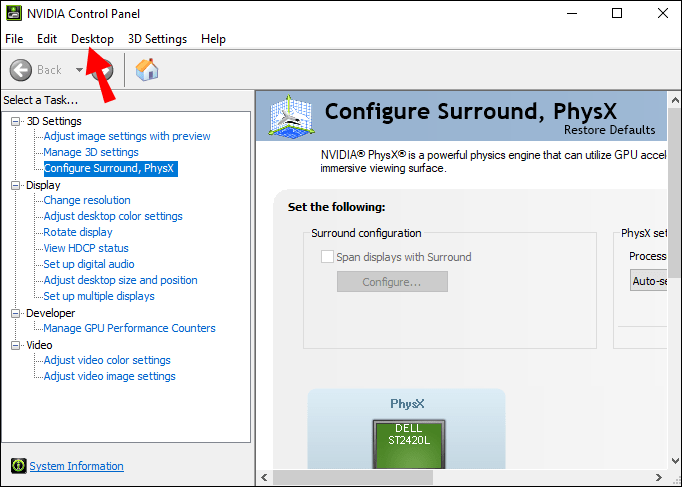Click the Back button label
Screen dimensions: 682x487
(x=49, y=70)
